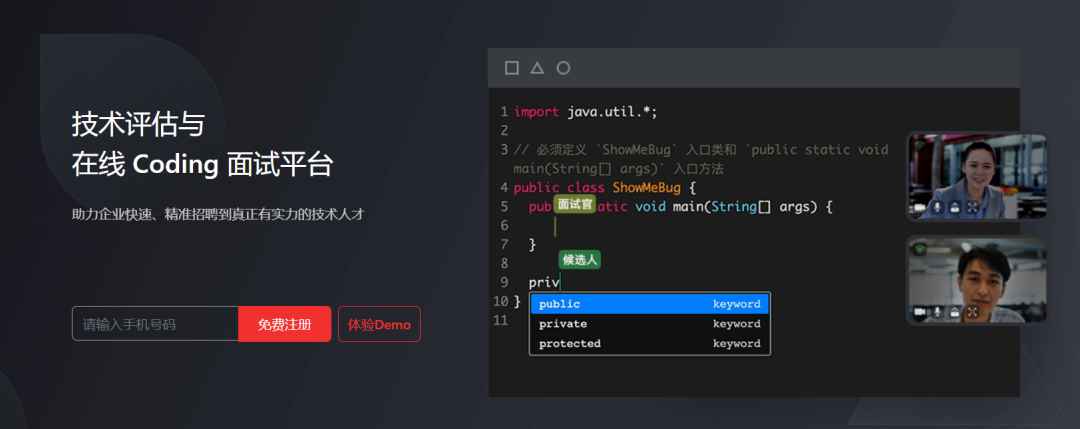Click the Wi-Fi signal icon on man's video
This screenshot has height=429, width=1080.
pos(920,249)
